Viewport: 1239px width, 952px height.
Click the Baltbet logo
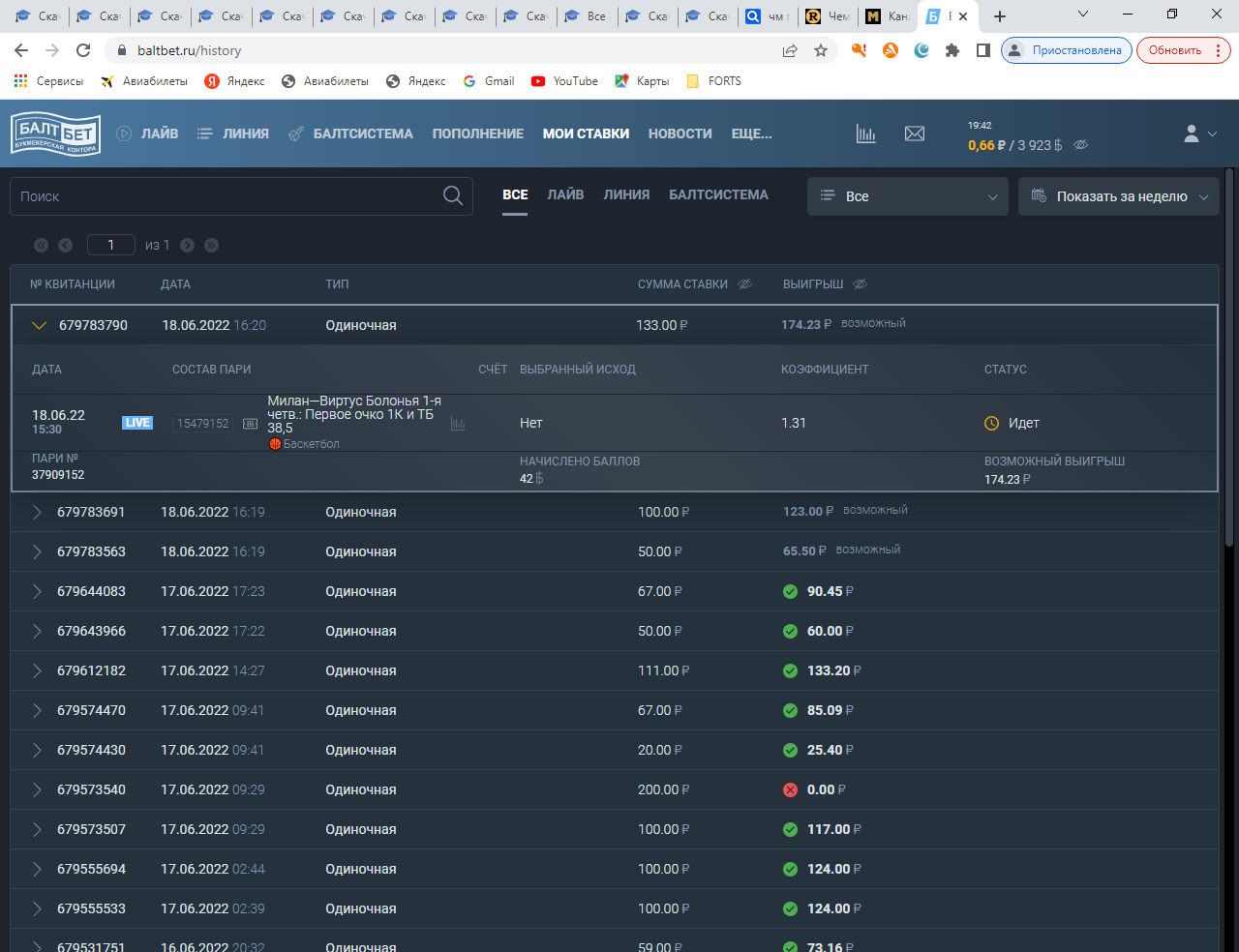[55, 134]
